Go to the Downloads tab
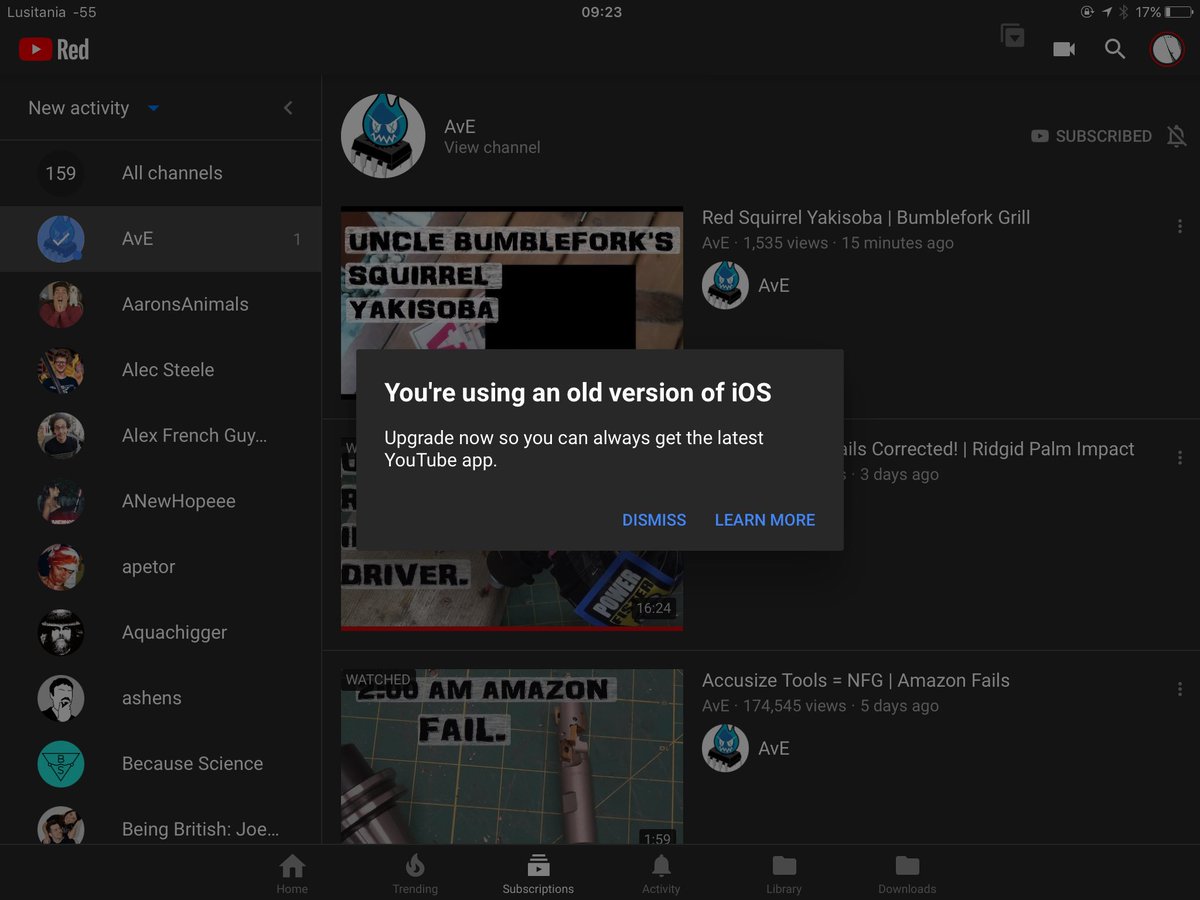1200x900 pixels. pos(907,873)
